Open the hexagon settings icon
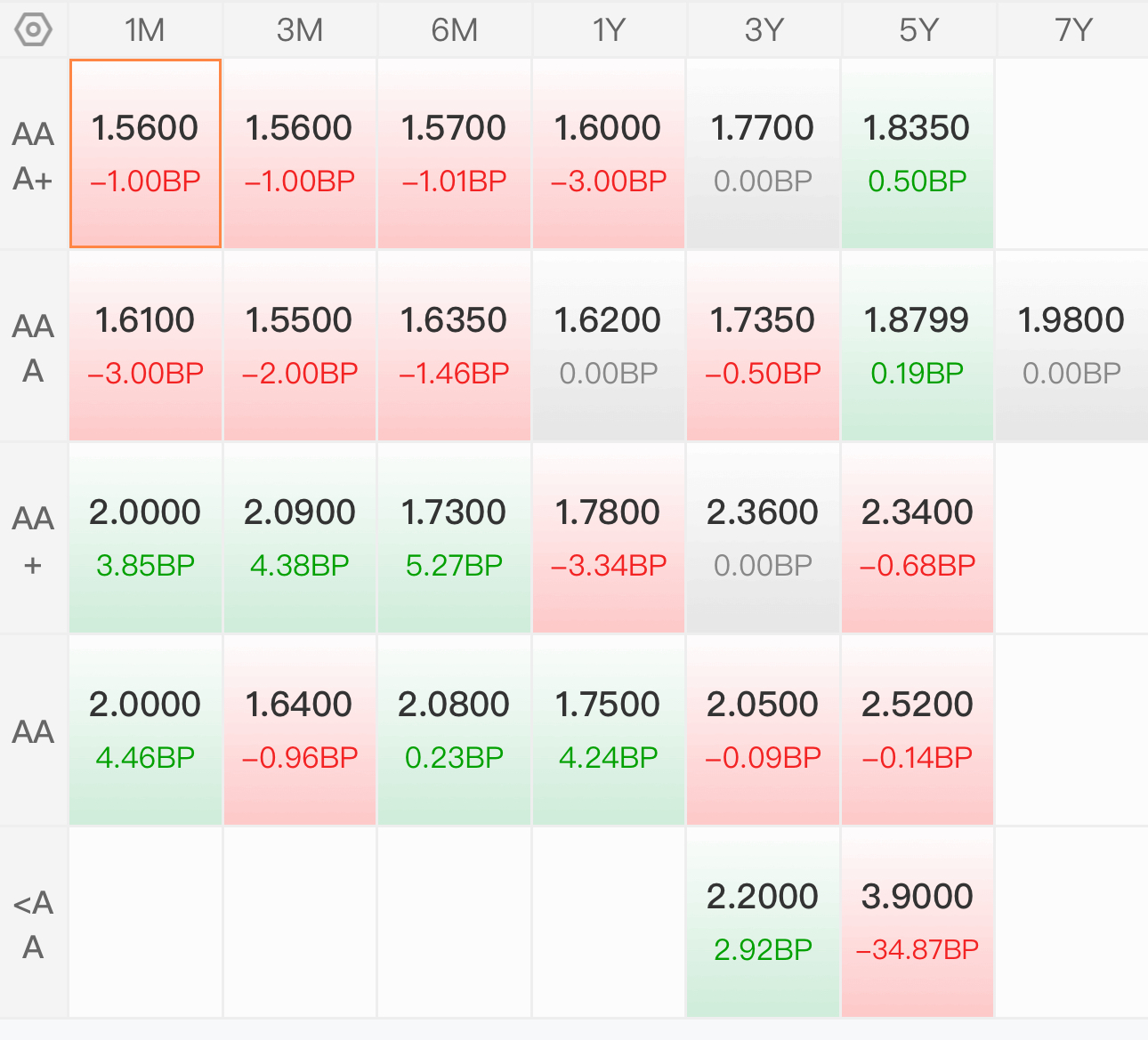This screenshot has height=1040, width=1148. tap(34, 29)
